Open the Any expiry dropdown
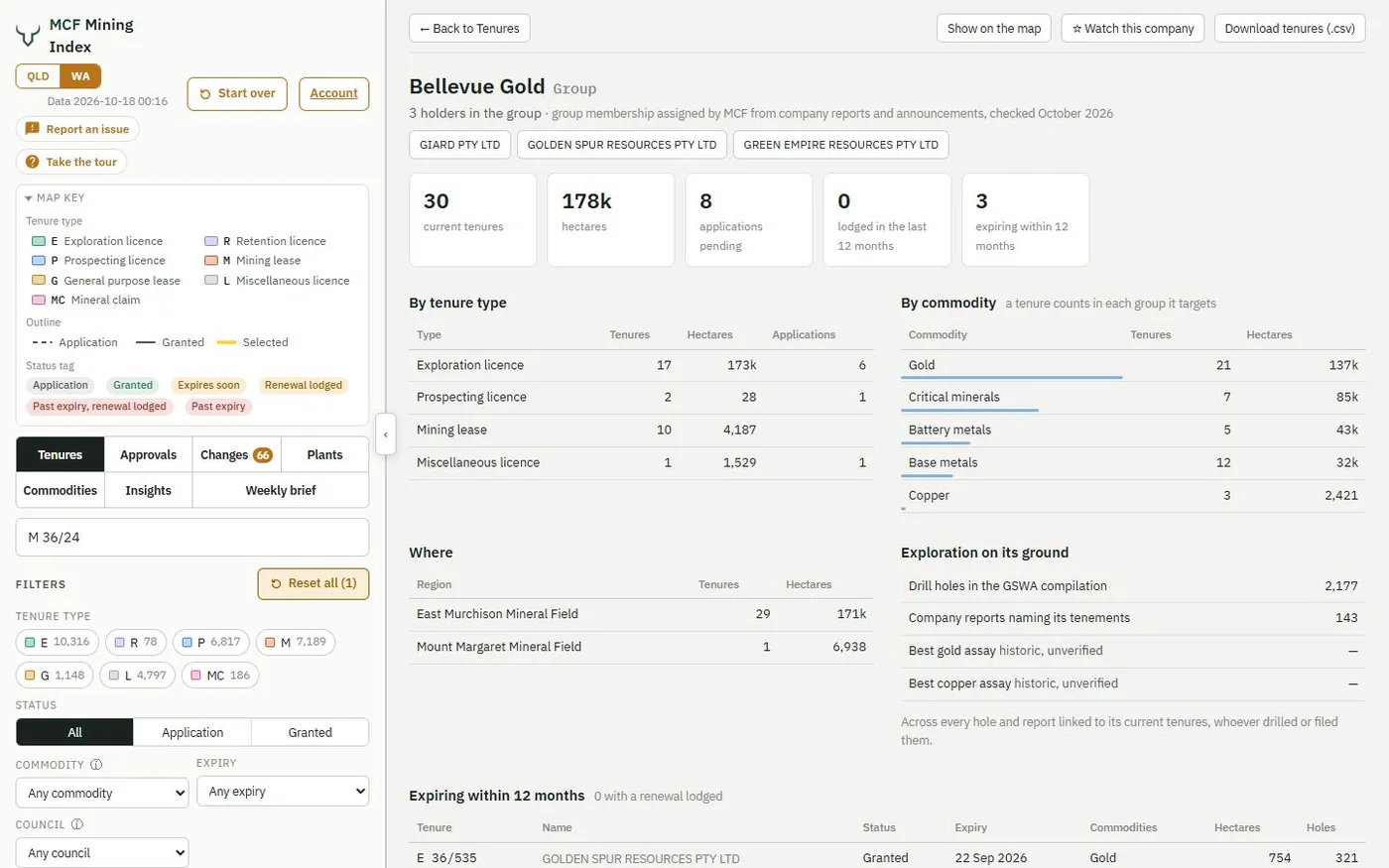The width and height of the screenshot is (1389, 868). (283, 792)
